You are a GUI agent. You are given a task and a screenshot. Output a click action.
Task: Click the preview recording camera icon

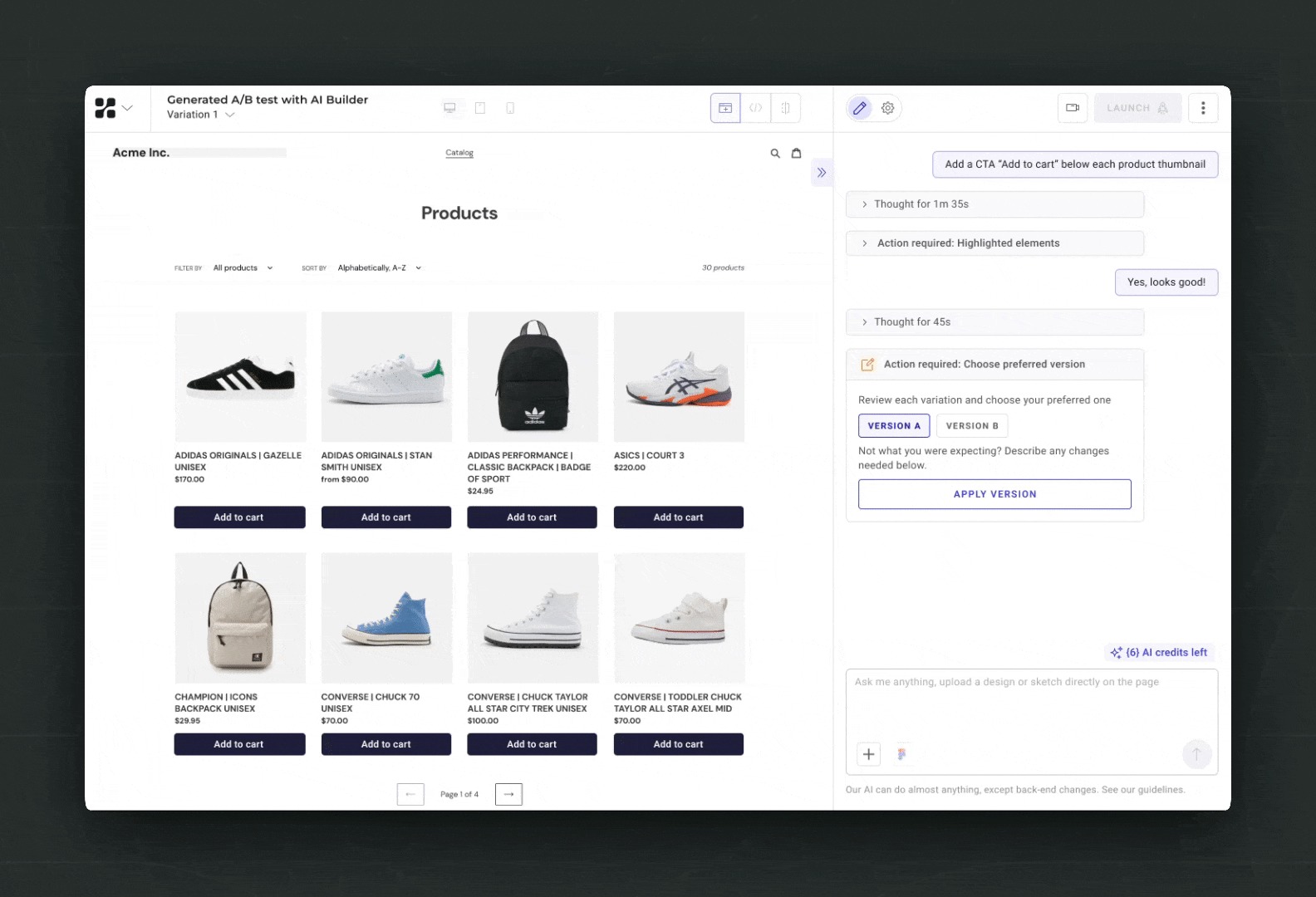point(1073,108)
